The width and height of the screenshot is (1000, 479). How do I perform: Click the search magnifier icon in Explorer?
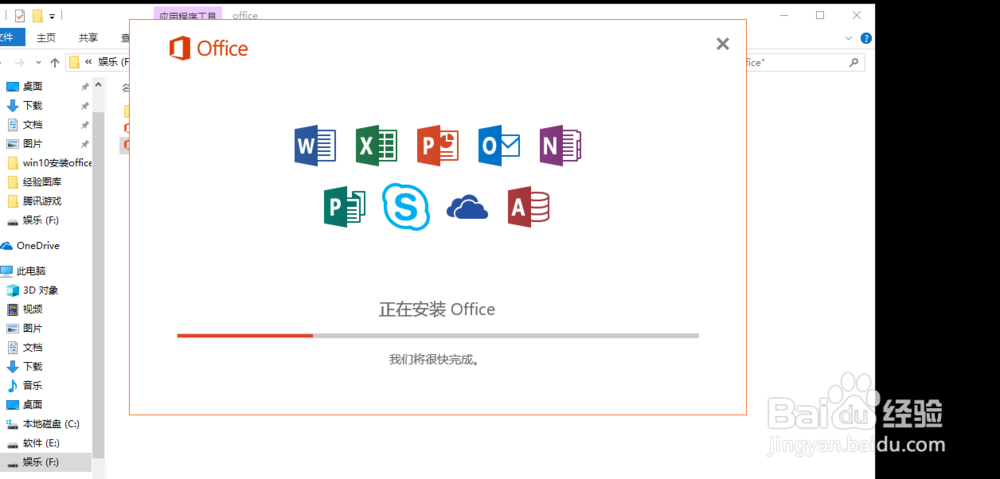click(x=854, y=63)
